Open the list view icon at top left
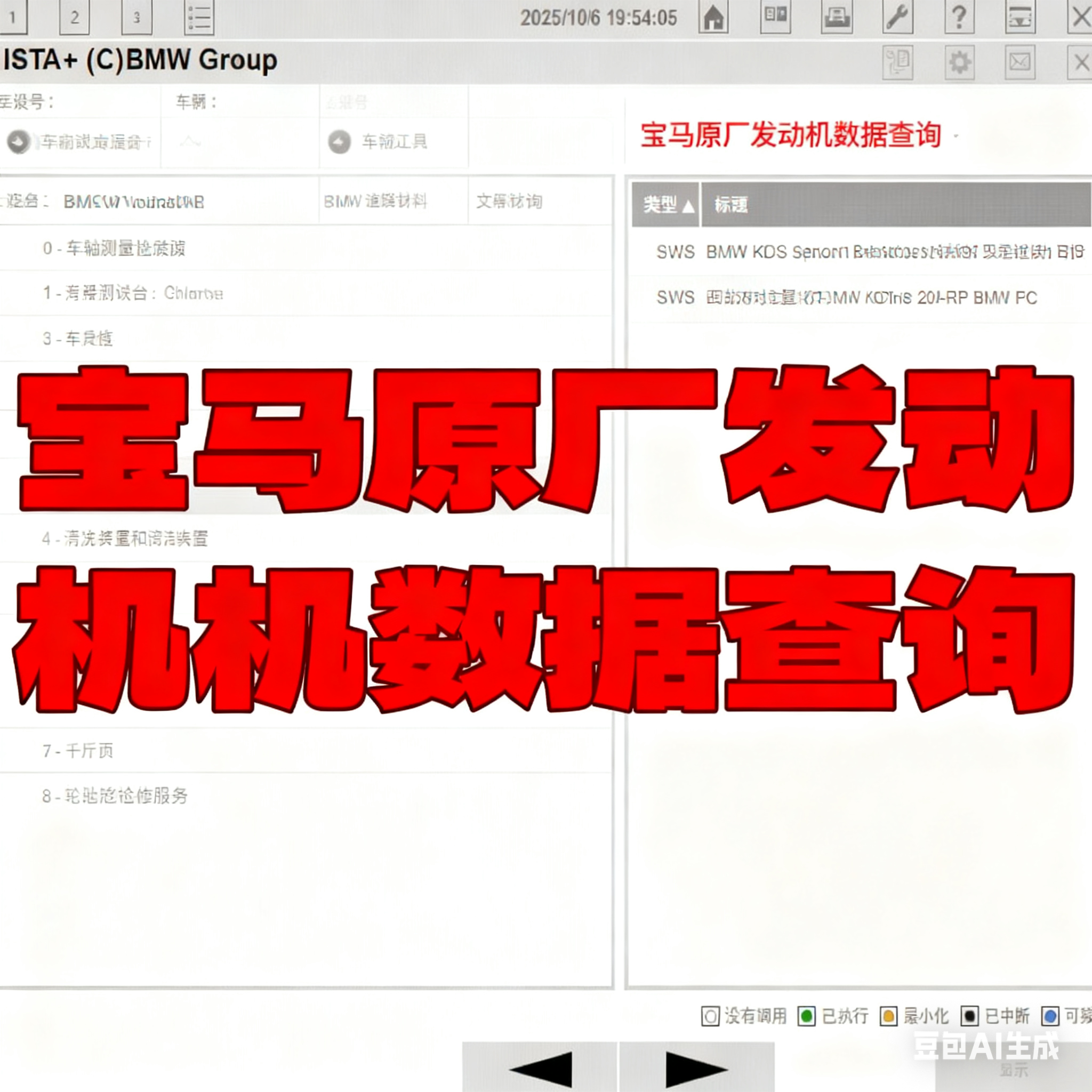Image resolution: width=1092 pixels, height=1092 pixels. click(199, 17)
